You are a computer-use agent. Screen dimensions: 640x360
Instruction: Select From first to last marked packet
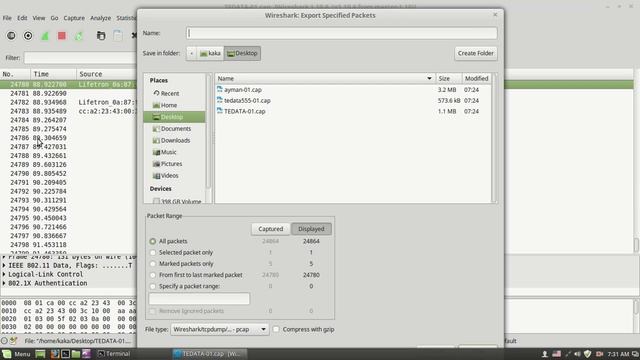[153, 275]
